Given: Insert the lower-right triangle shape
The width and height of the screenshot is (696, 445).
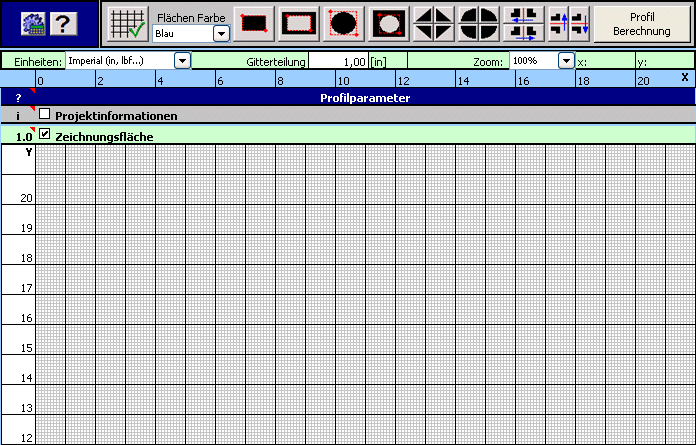Looking at the screenshot, I should point(444,33).
